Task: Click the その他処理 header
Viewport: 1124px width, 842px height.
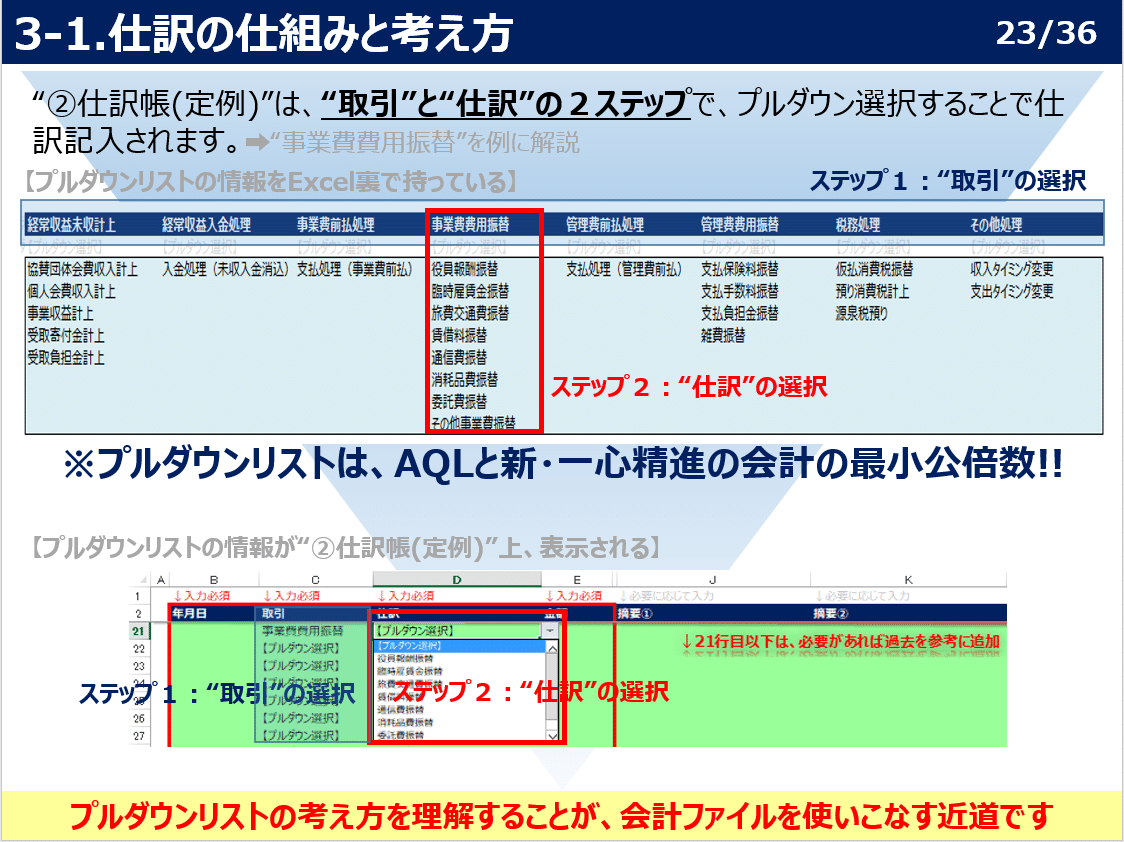Action: coord(996,224)
